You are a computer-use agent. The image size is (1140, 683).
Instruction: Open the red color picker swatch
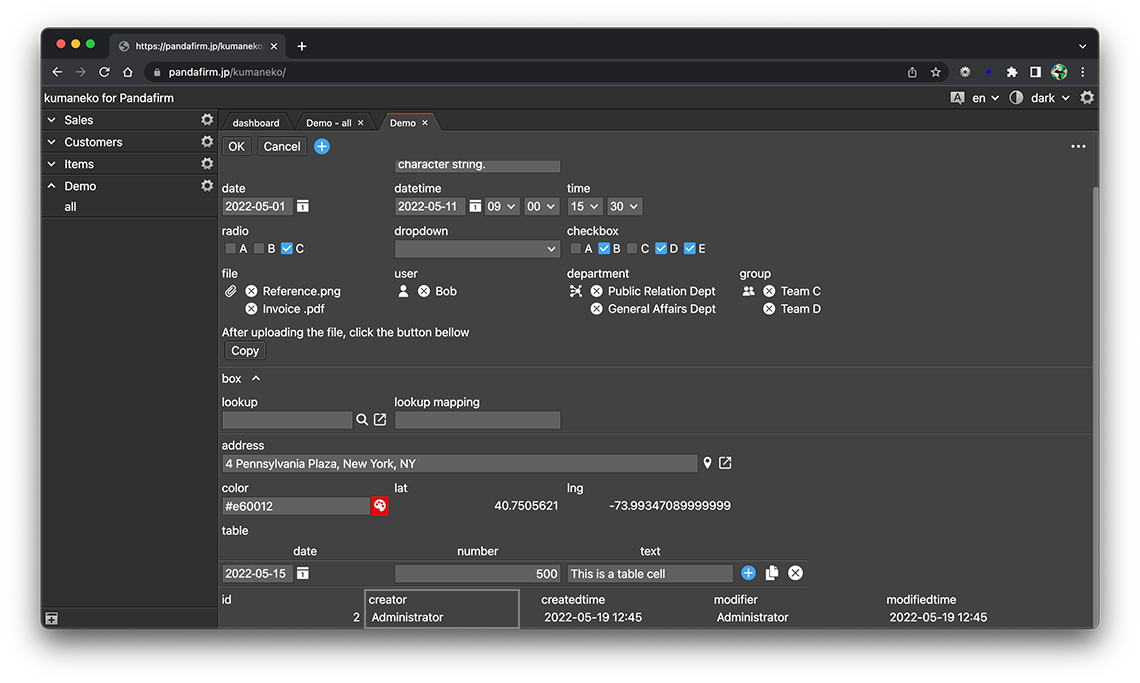click(x=380, y=506)
